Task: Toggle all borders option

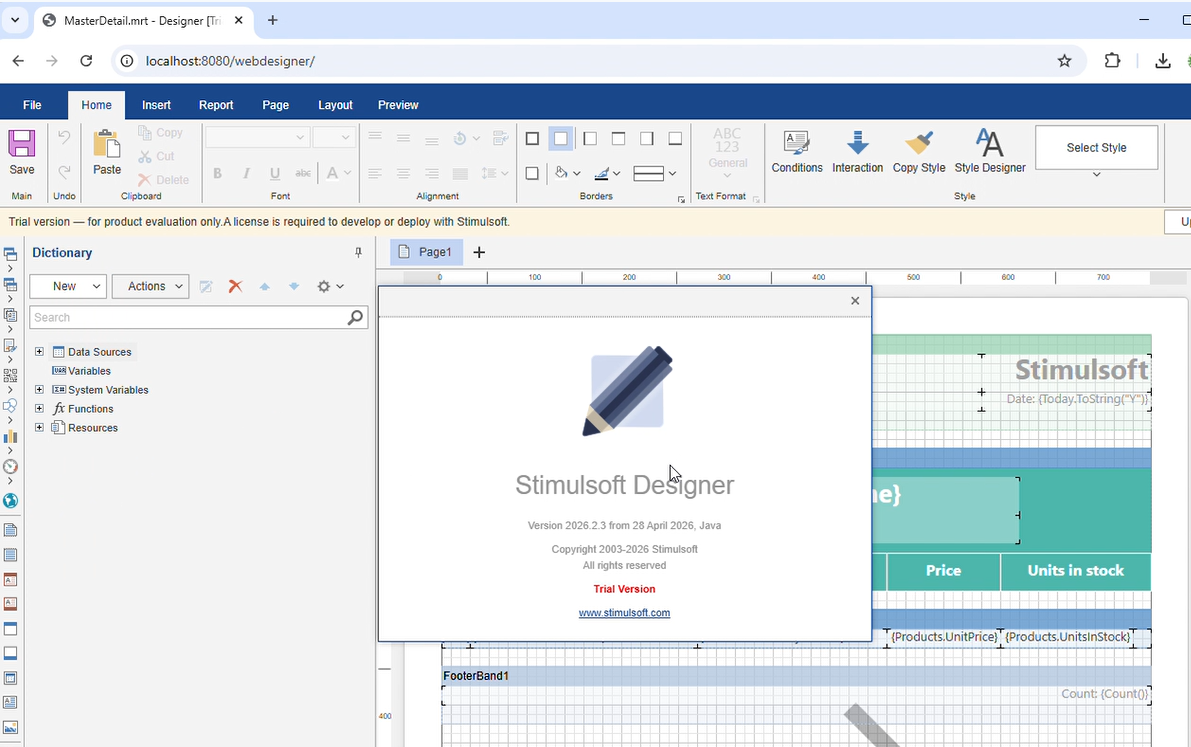Action: pos(532,138)
